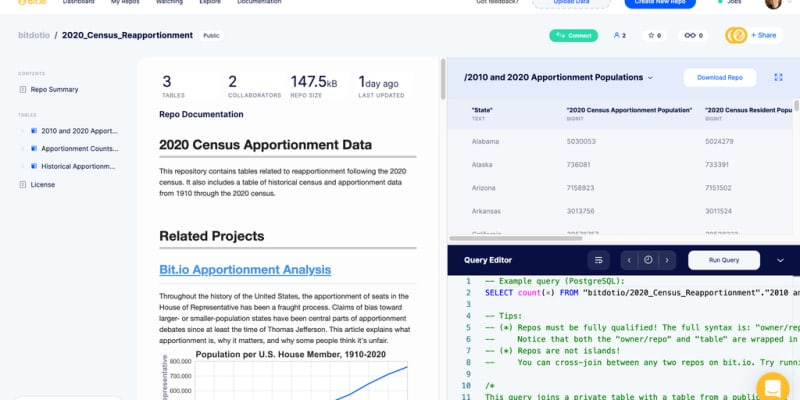Click the gold coin share icon
Screen dimensions: 800x400
[736, 35]
